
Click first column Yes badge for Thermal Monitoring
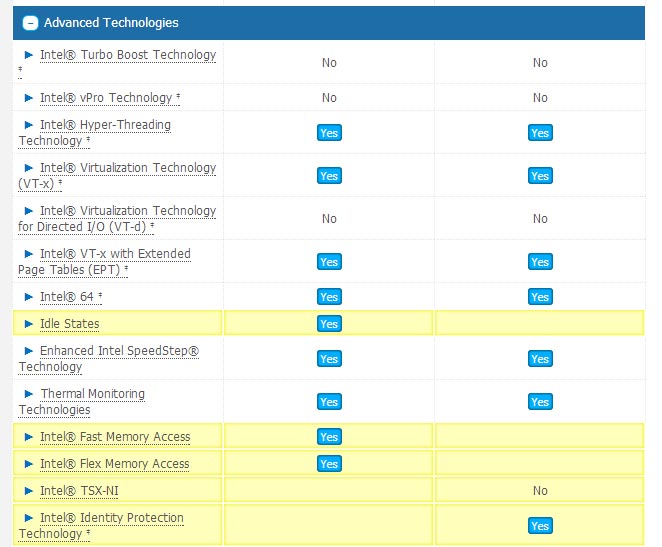tap(329, 402)
